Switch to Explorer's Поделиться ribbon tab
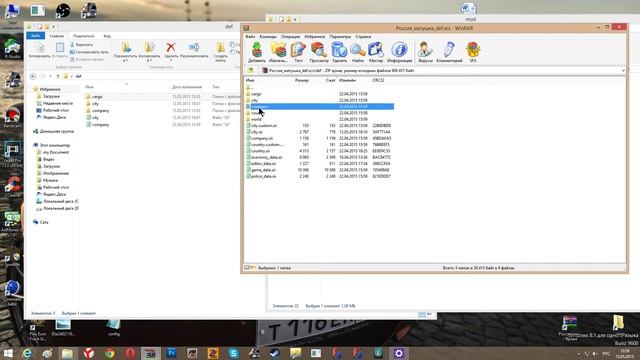 [x=83, y=36]
